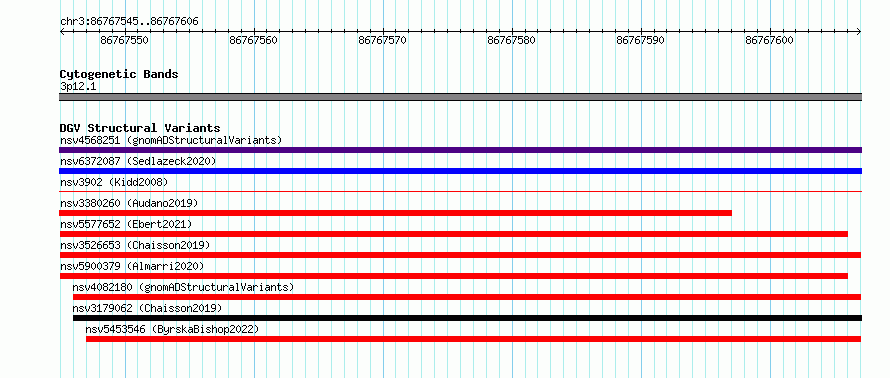Image resolution: width=890 pixels, height=378 pixels.
Task: Click the red nsv5453546 ByrskaBishop2022 bar
Action: coord(473,339)
